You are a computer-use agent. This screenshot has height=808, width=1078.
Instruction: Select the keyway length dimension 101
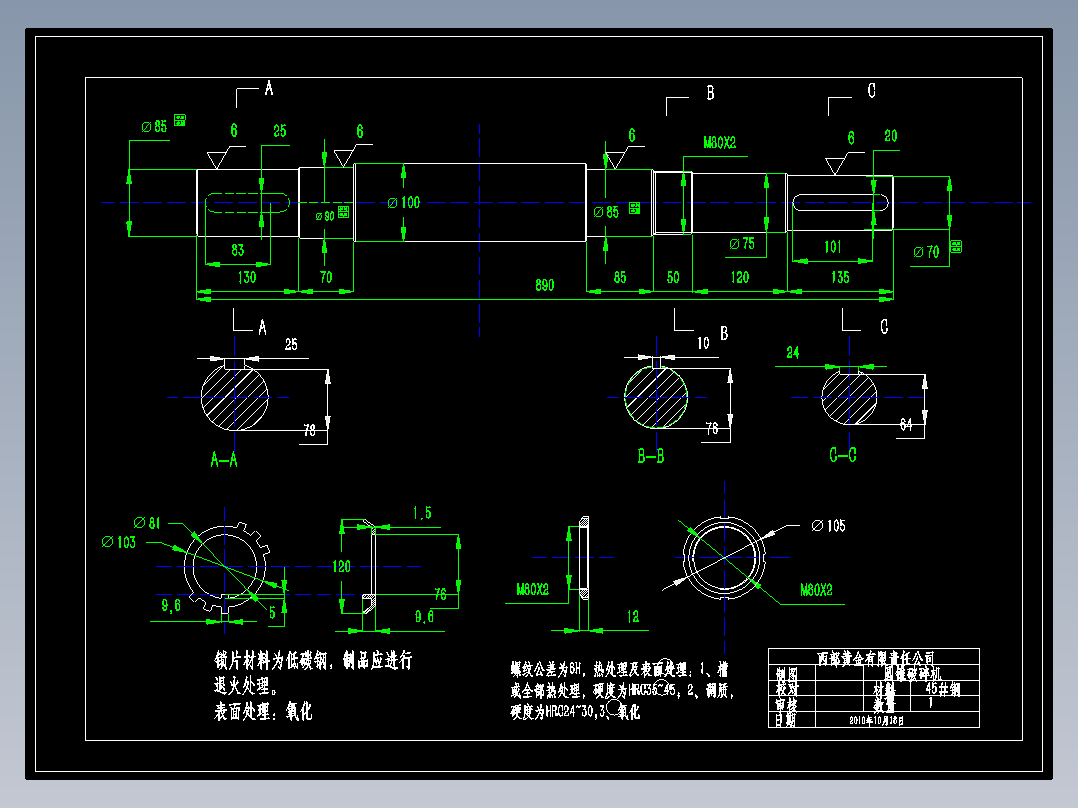coord(833,247)
